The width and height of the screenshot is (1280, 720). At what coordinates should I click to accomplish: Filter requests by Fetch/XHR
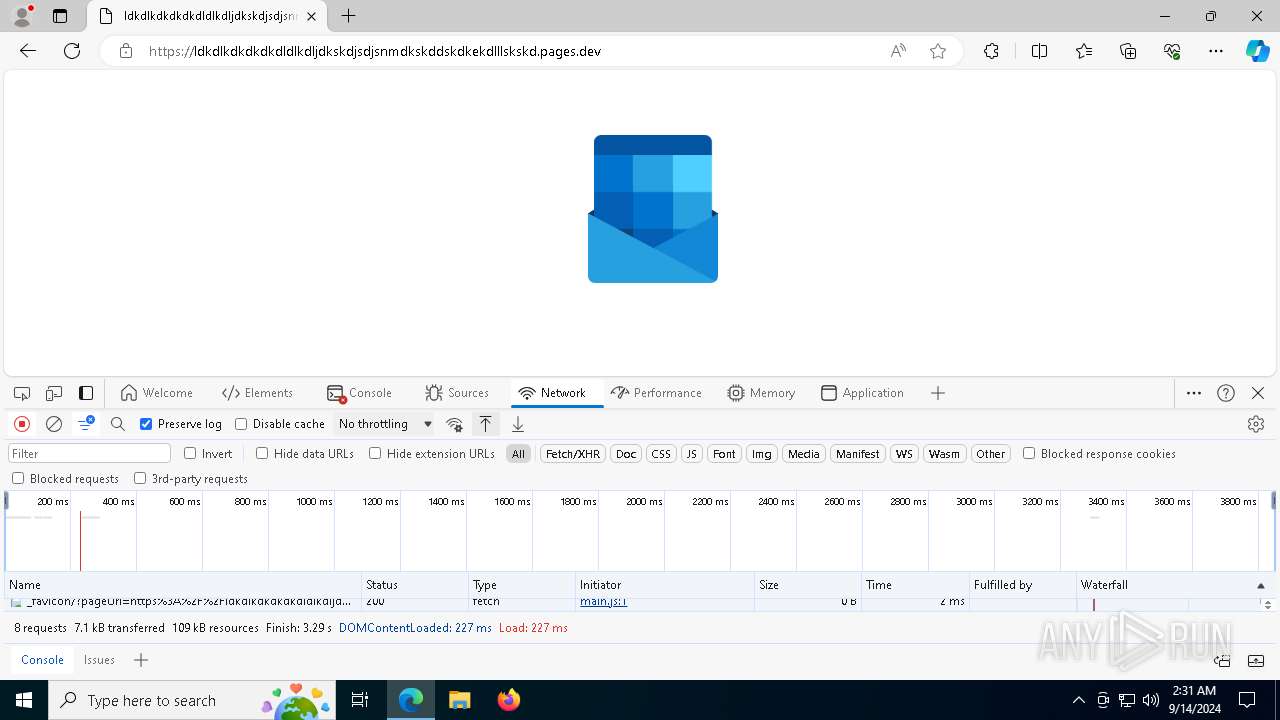(x=573, y=454)
